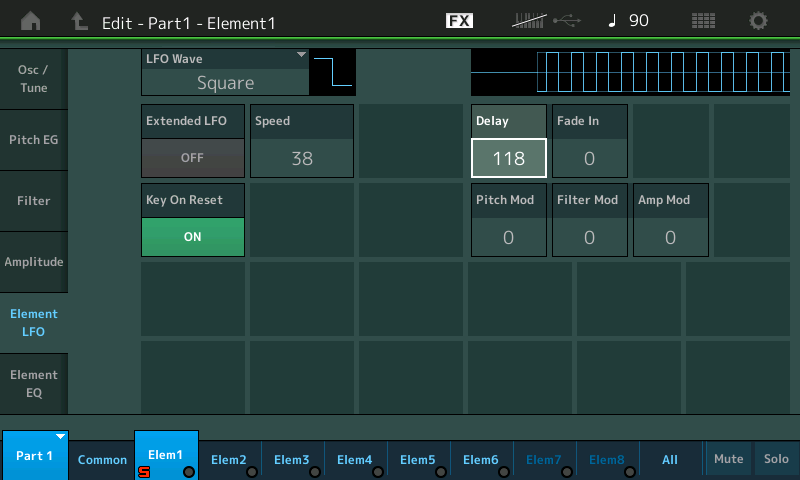The image size is (800, 480).
Task: Tap the tempo note icon
Action: pyautogui.click(x=611, y=21)
